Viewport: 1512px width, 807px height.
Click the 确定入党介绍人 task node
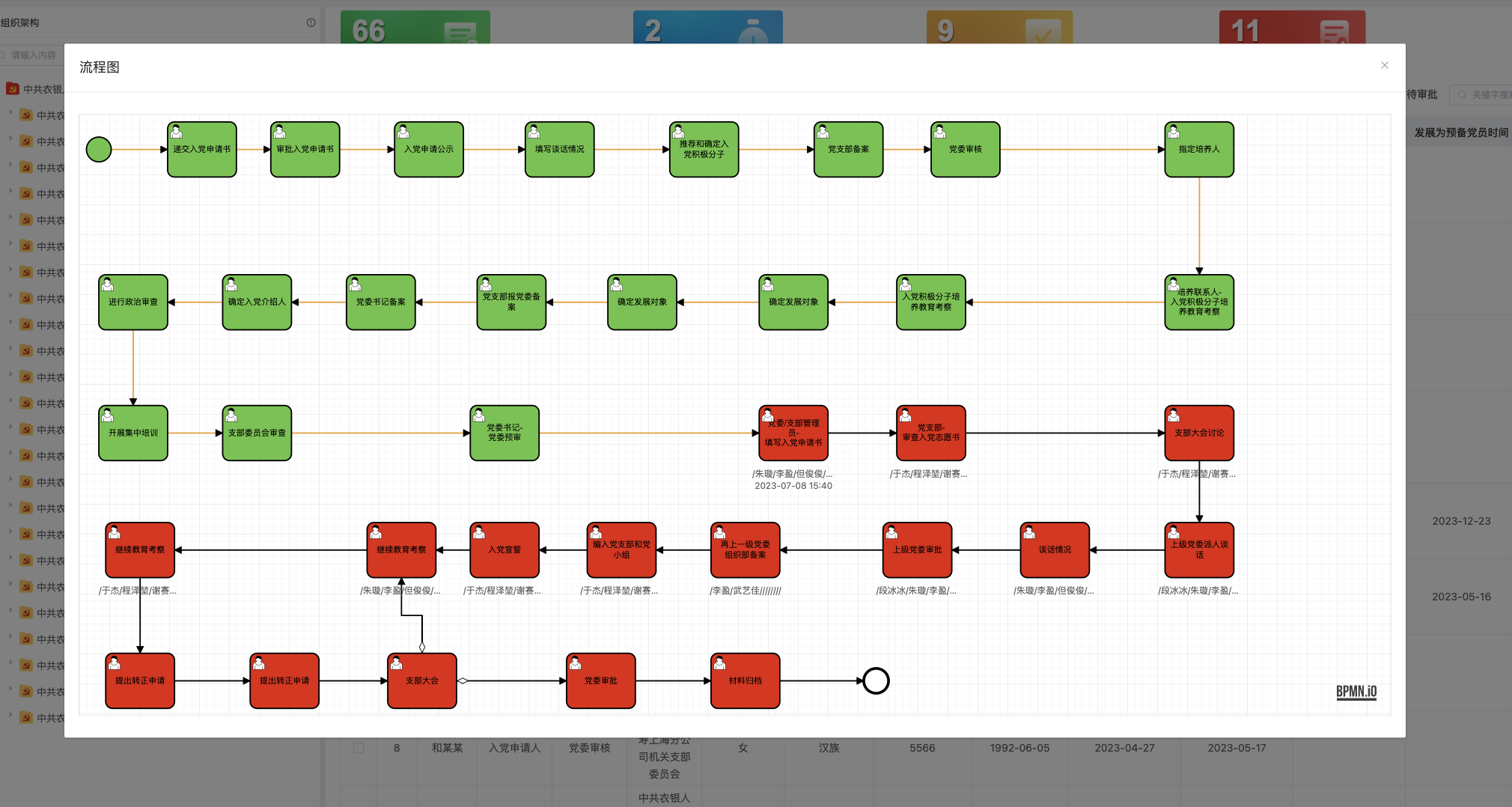(257, 302)
